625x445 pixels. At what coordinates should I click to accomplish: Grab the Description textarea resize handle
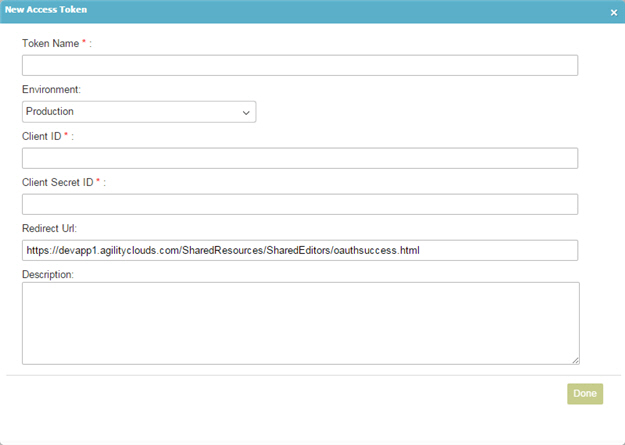coord(576,360)
